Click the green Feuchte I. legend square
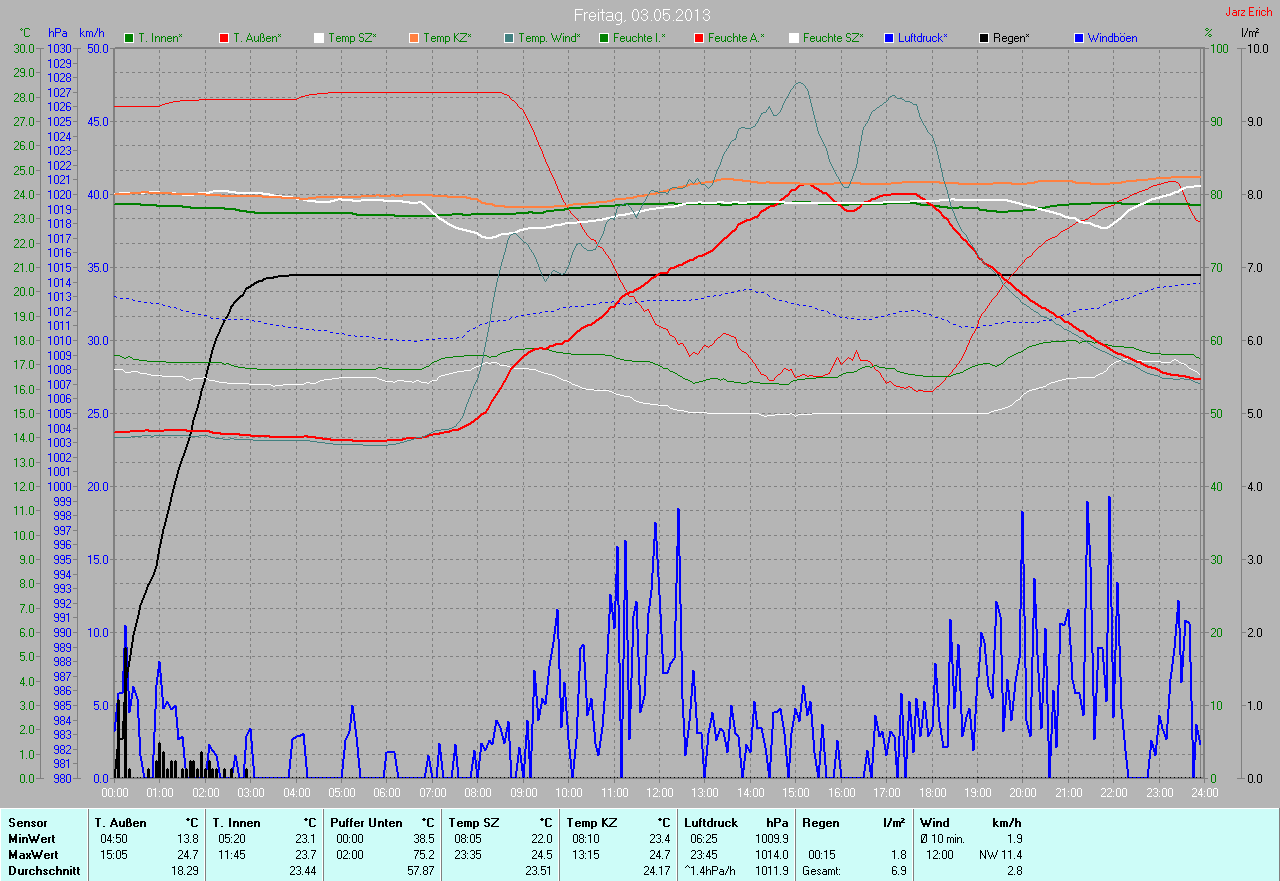1280x881 pixels. tap(604, 38)
